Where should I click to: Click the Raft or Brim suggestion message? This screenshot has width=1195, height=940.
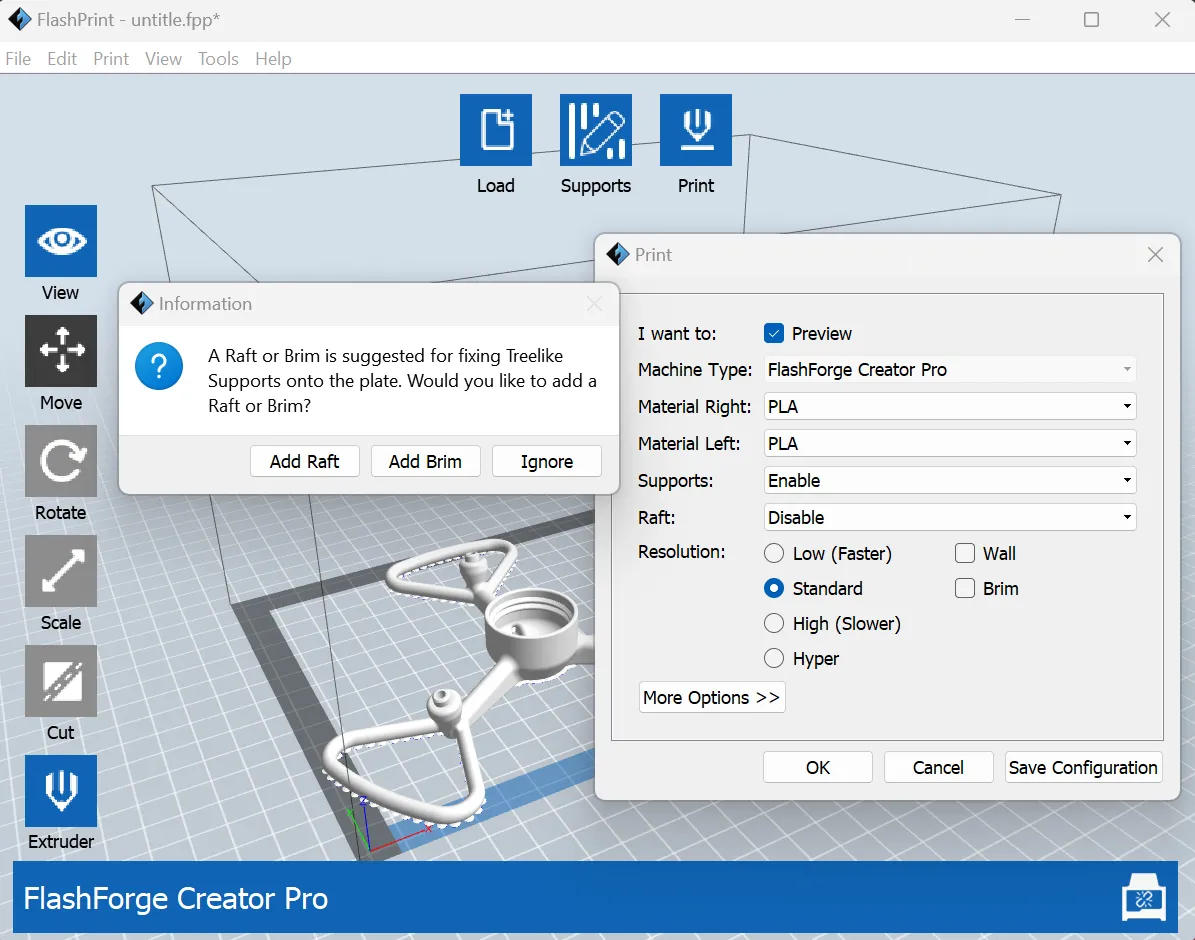[x=402, y=380]
